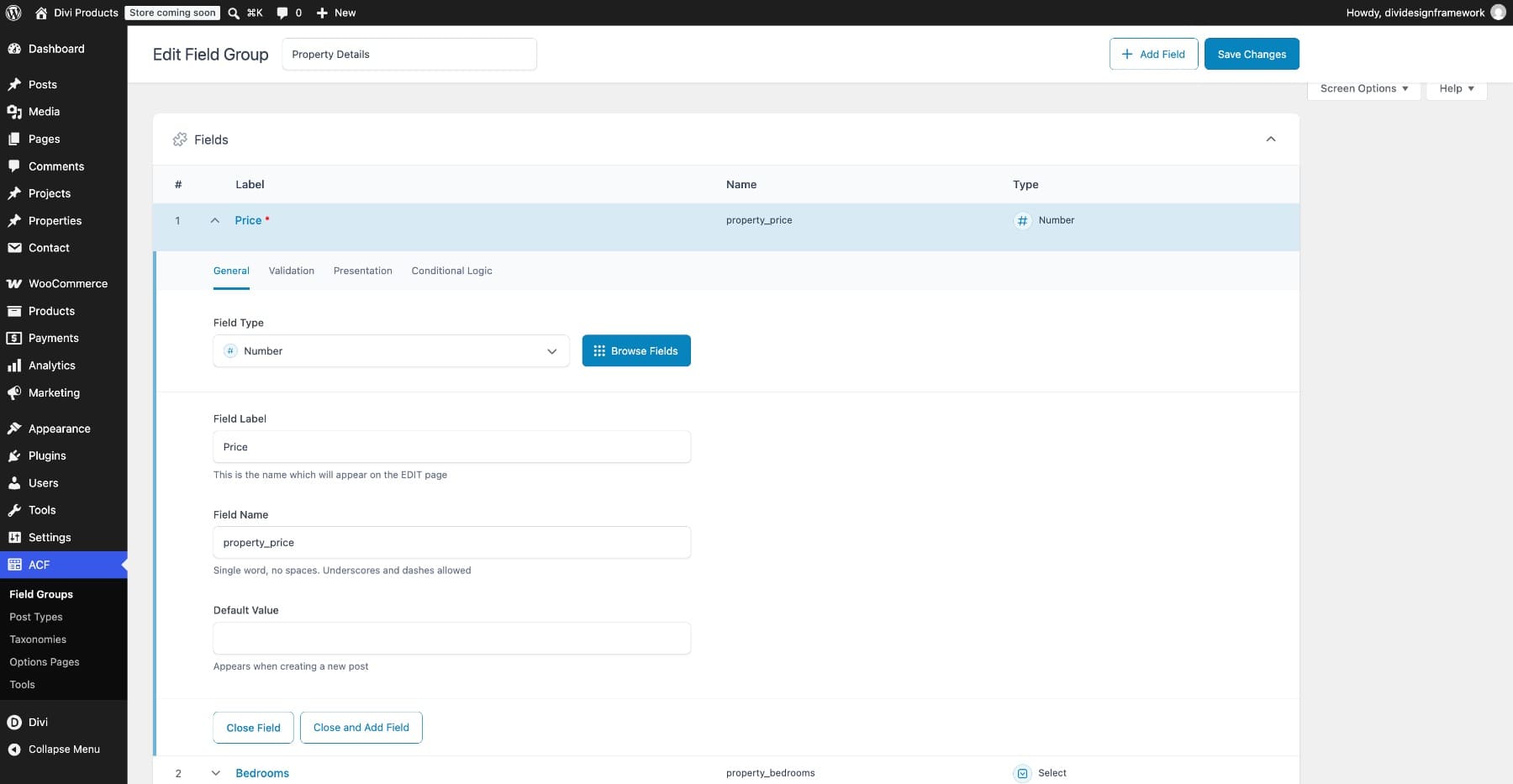Image resolution: width=1513 pixels, height=784 pixels.
Task: Expand the Bedrooms field row chevron
Action: (215, 773)
